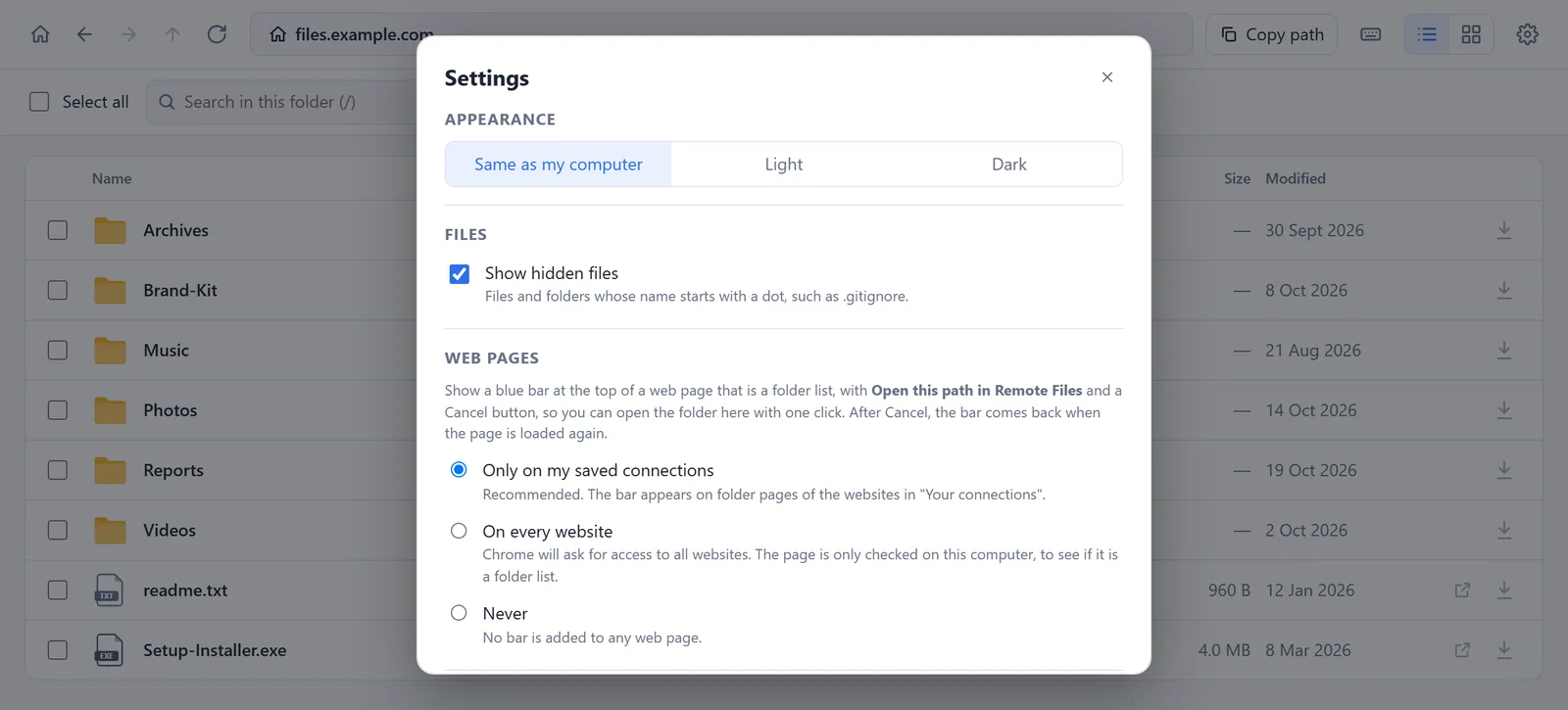1568x710 pixels.
Task: Select the Never radio option
Action: tap(459, 613)
